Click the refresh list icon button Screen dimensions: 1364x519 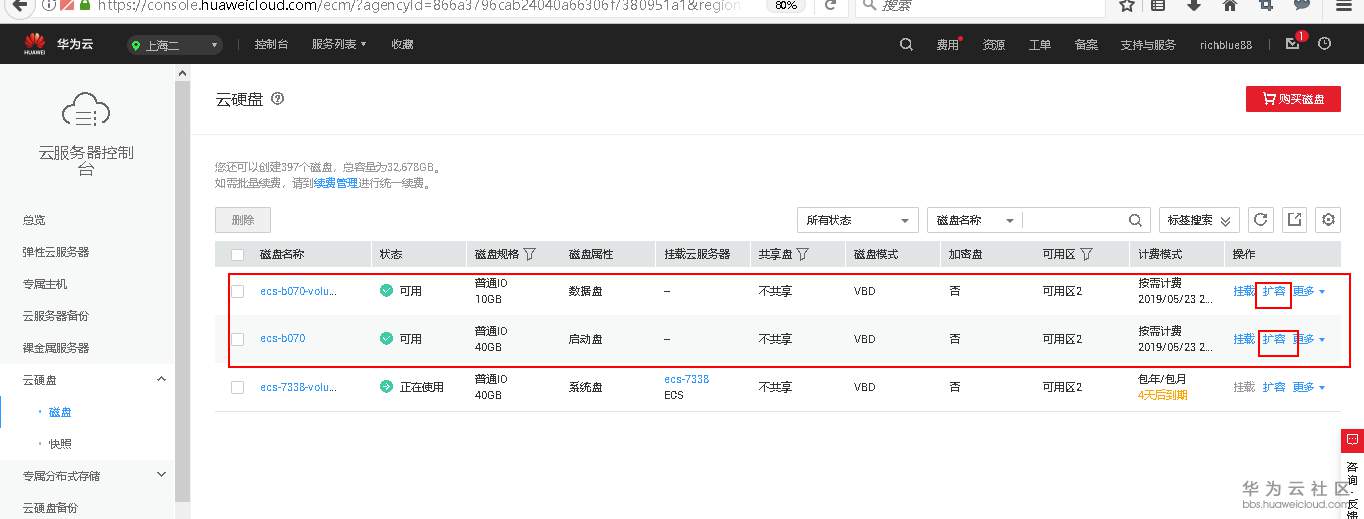[x=1262, y=220]
